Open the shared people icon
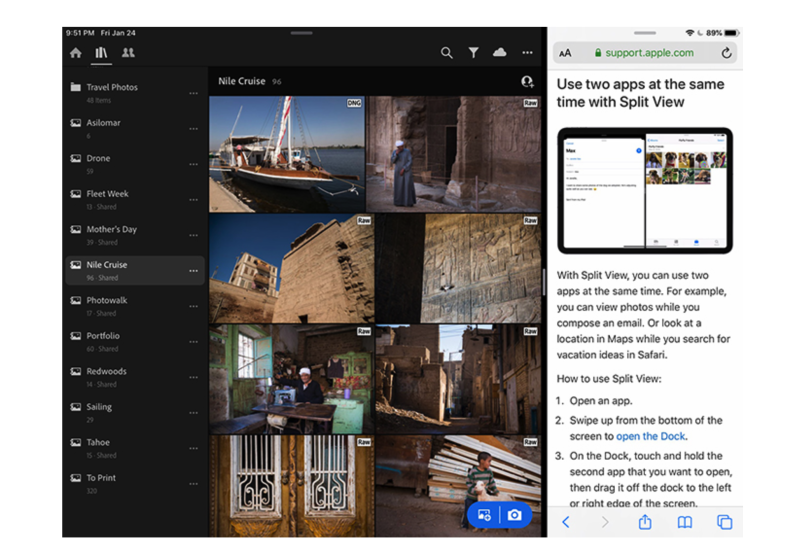Viewport: 800px width, 560px height. (x=128, y=53)
